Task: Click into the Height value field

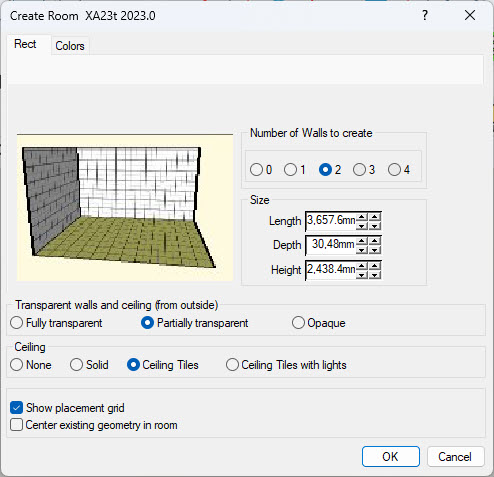Action: pyautogui.click(x=331, y=270)
